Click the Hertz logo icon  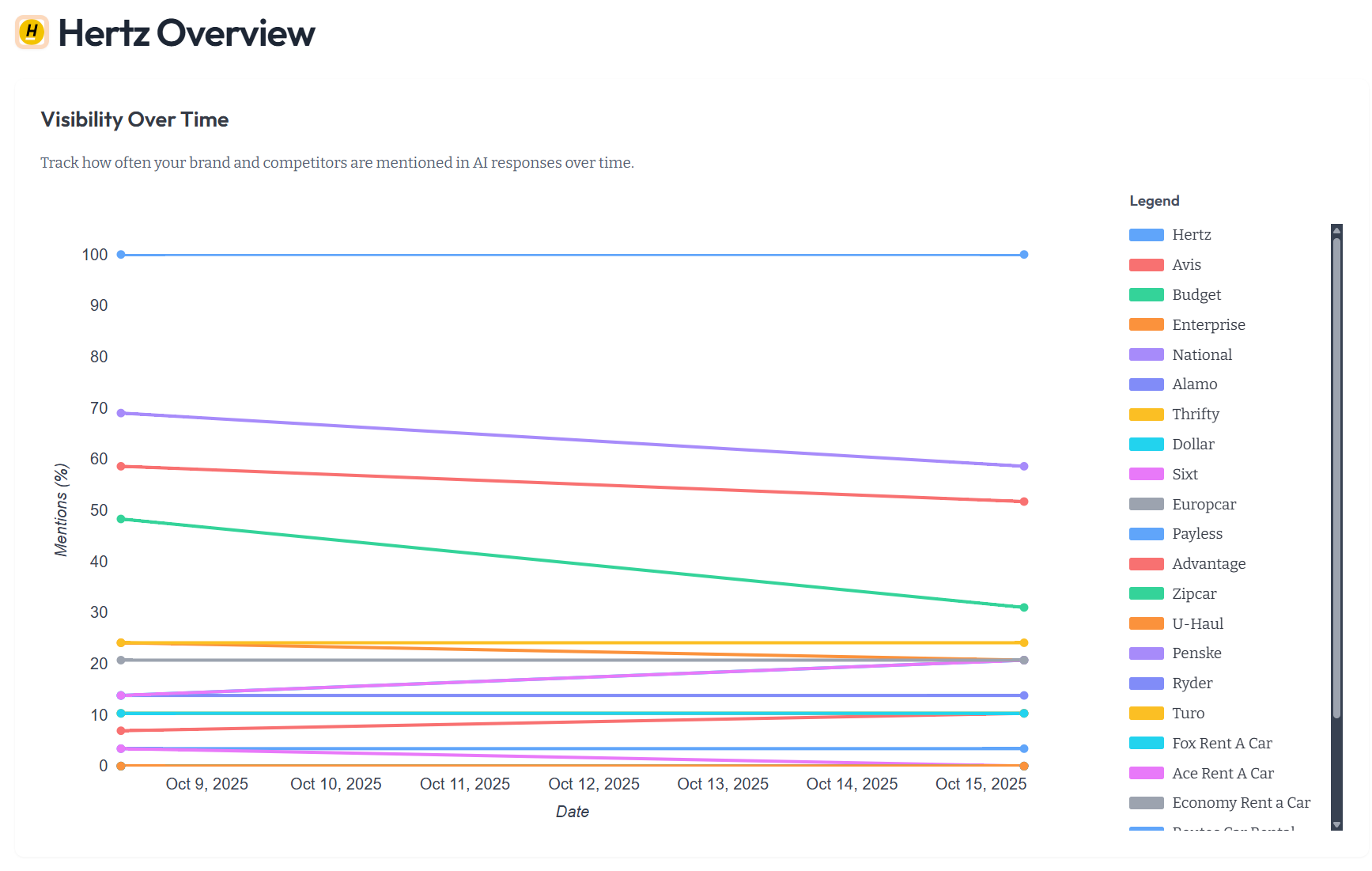pos(32,32)
